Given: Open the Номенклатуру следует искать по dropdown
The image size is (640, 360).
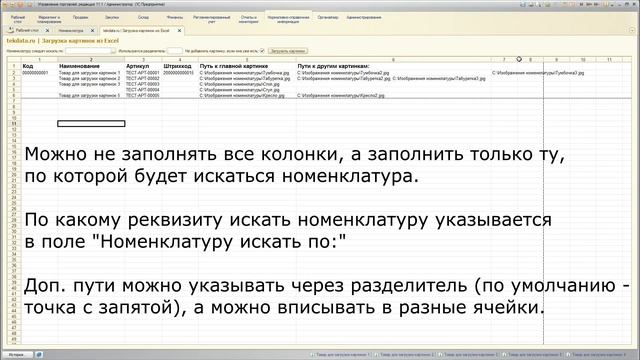Looking at the screenshot, I should coord(113,51).
